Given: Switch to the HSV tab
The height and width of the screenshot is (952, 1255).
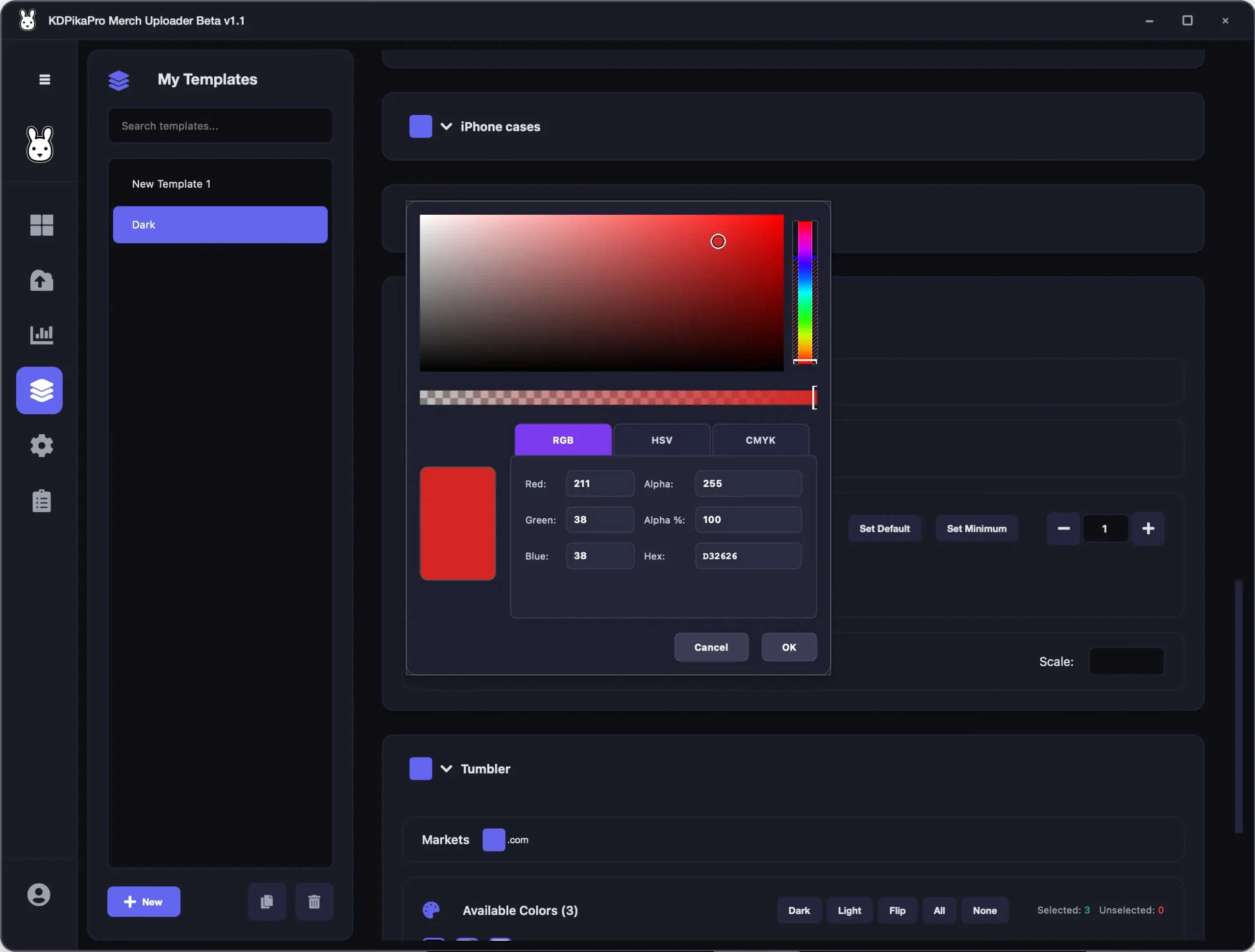Looking at the screenshot, I should point(661,440).
